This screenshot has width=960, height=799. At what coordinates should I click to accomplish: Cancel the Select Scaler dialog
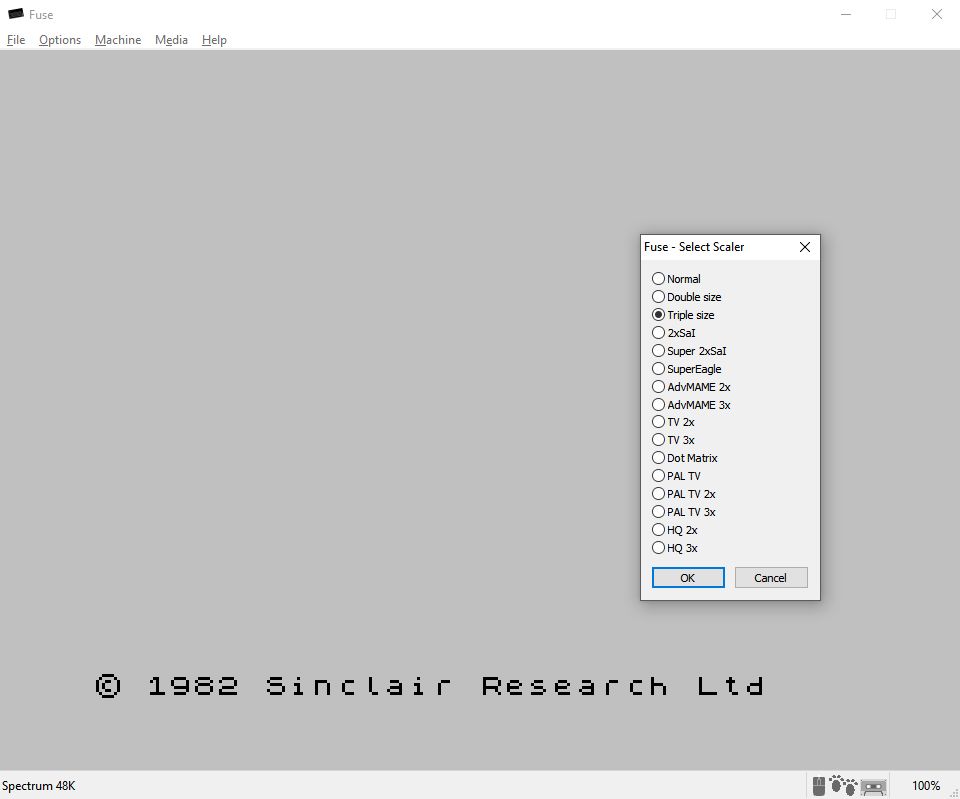770,577
